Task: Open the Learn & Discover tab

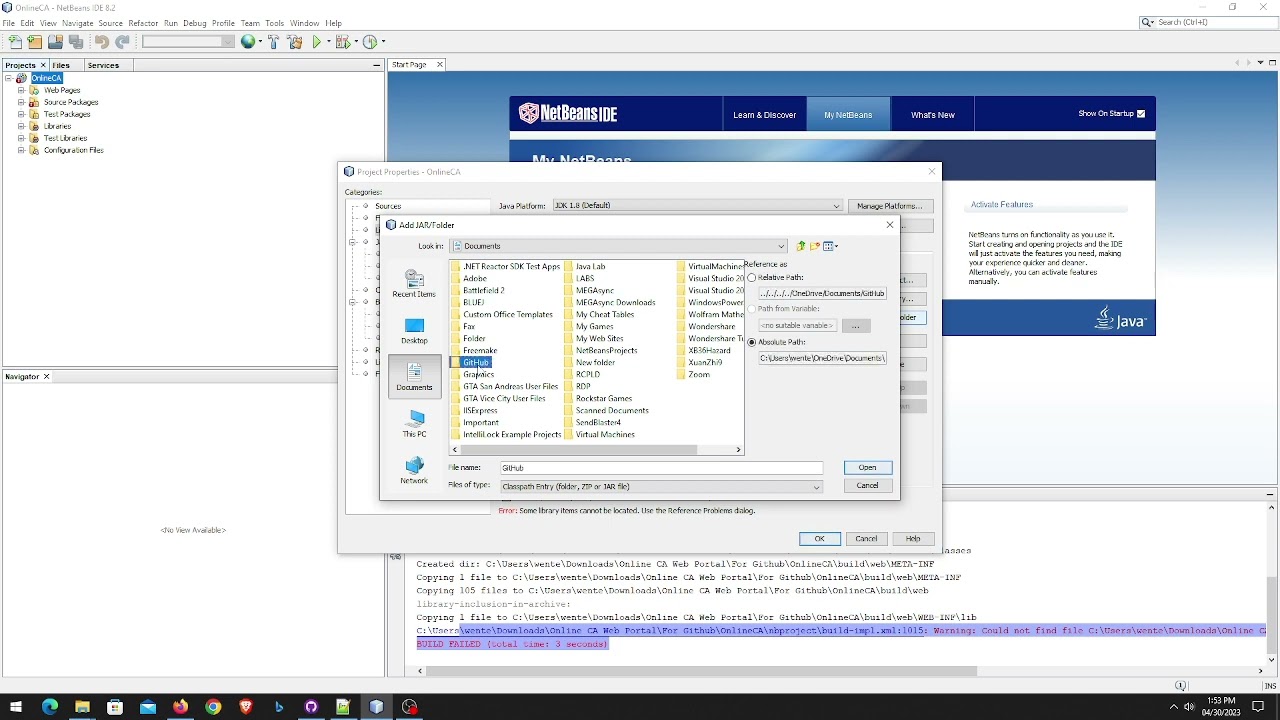Action: [x=765, y=115]
